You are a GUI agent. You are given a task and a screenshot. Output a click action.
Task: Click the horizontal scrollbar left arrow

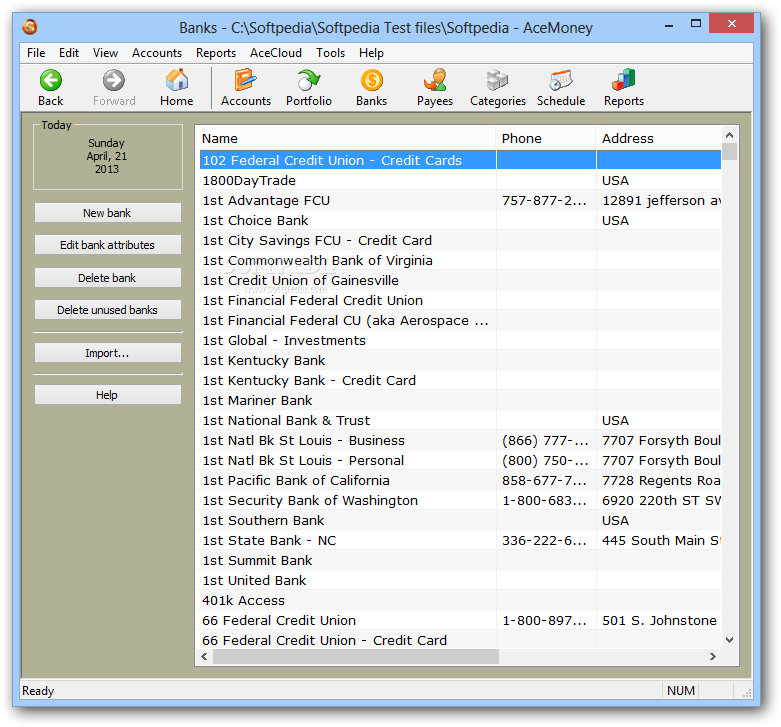tap(204, 656)
